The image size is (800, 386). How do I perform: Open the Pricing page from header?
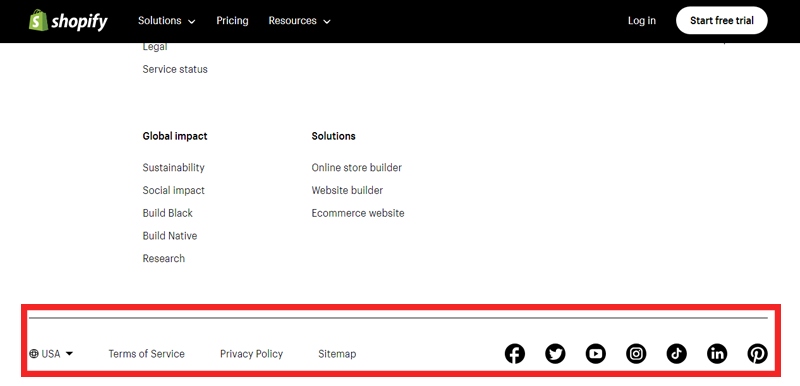click(232, 21)
